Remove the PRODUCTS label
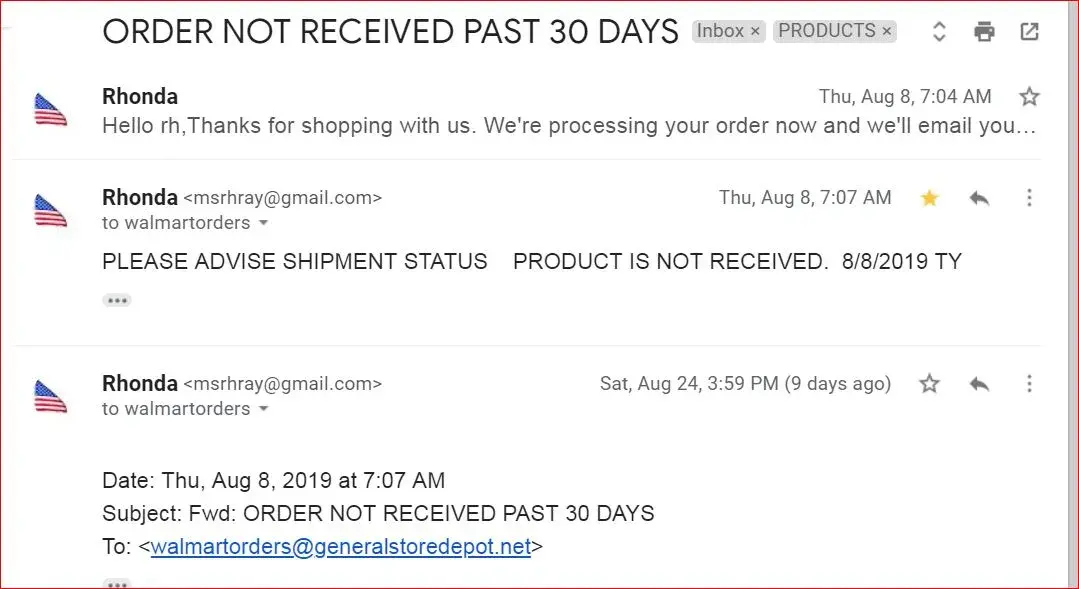Image resolution: width=1079 pixels, height=589 pixels. pos(886,32)
